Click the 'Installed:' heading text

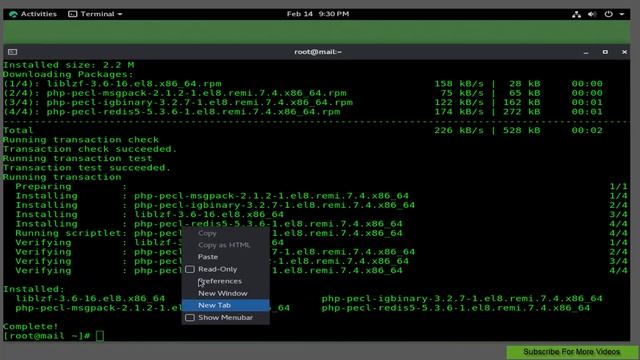click(33, 289)
